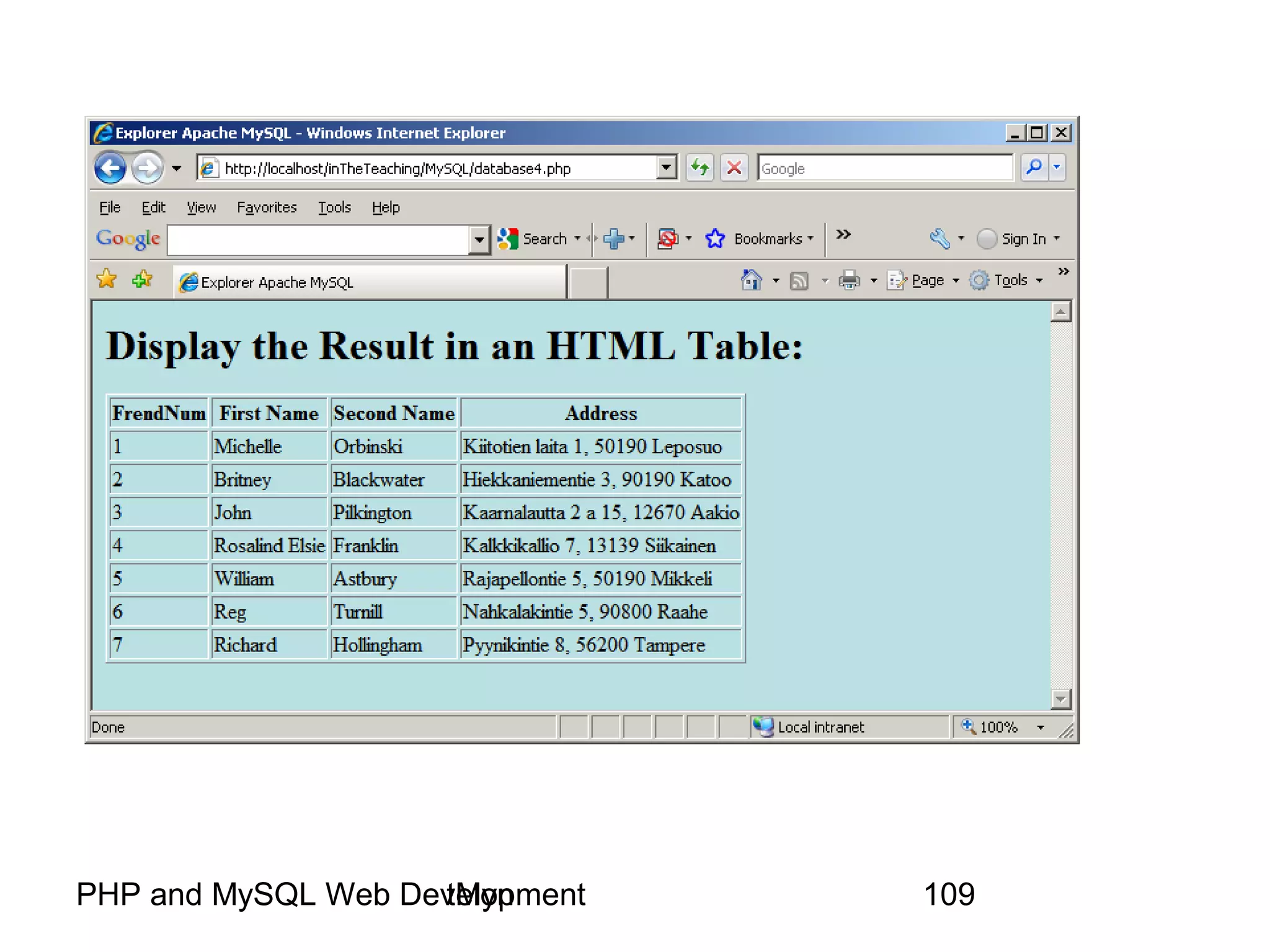Open the Favorites menu
This screenshot has width=1270, height=952.
coord(267,207)
